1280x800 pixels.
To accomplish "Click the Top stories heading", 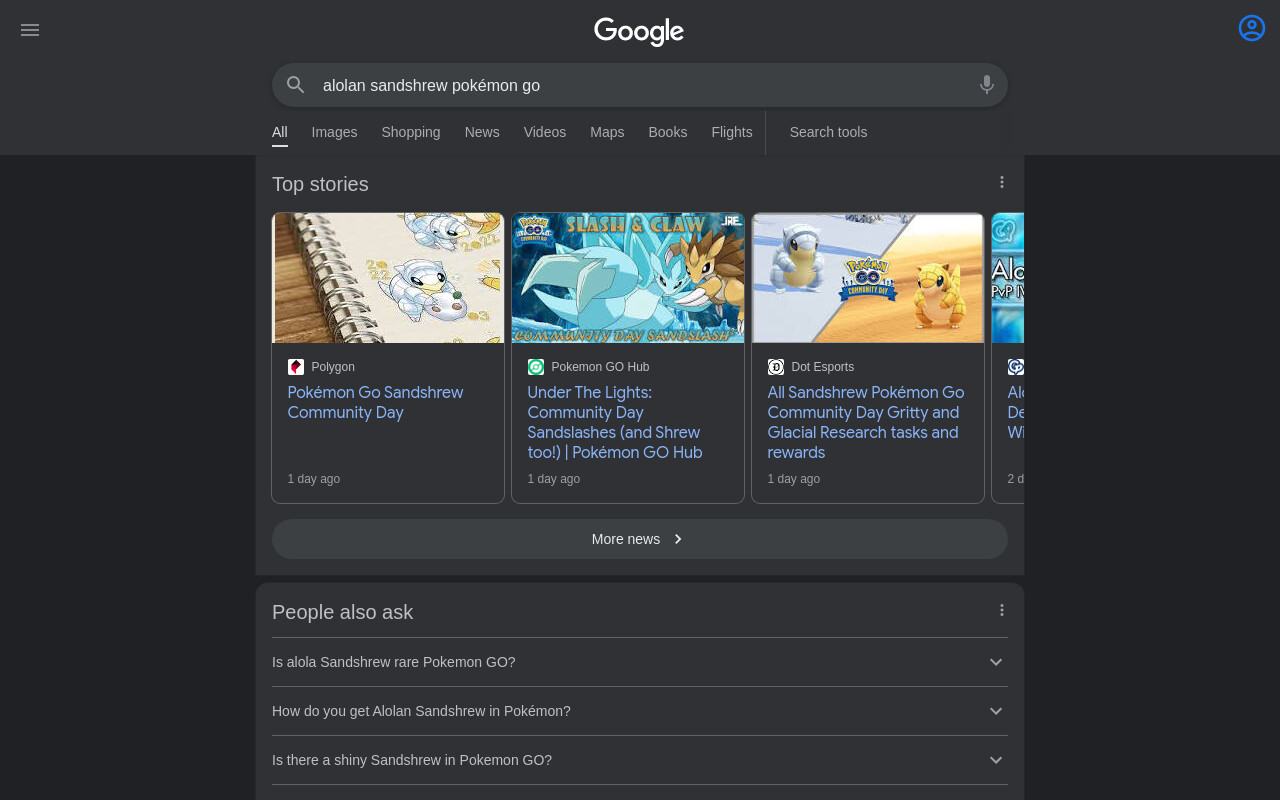I will (320, 184).
